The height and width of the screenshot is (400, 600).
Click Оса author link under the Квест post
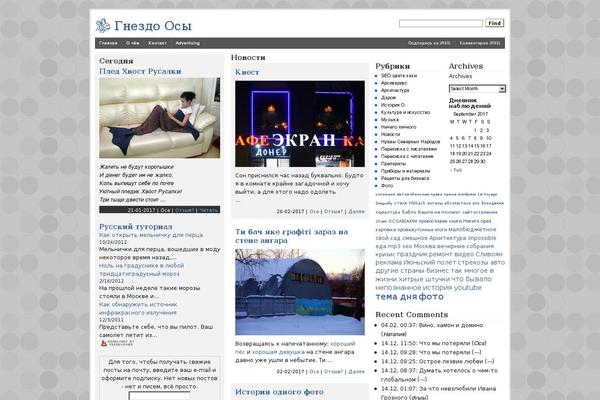coord(314,211)
